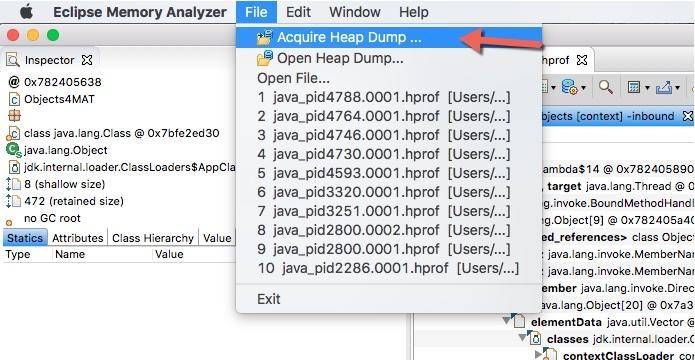Click the calculate retained size icon
Viewport: 695px width, 360px height.
click(x=634, y=87)
